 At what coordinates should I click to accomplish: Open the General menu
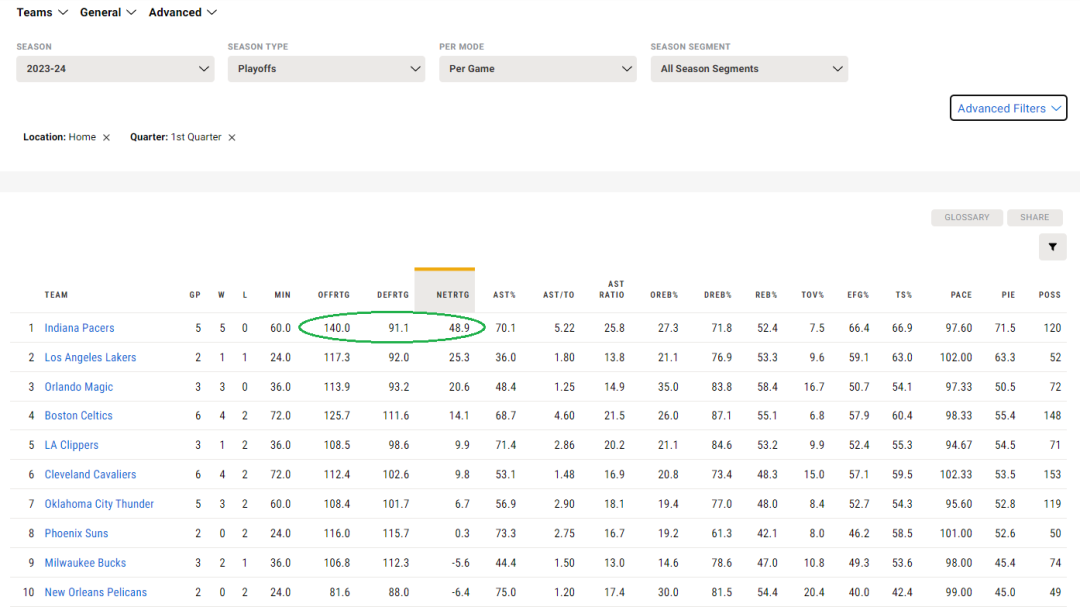(108, 12)
